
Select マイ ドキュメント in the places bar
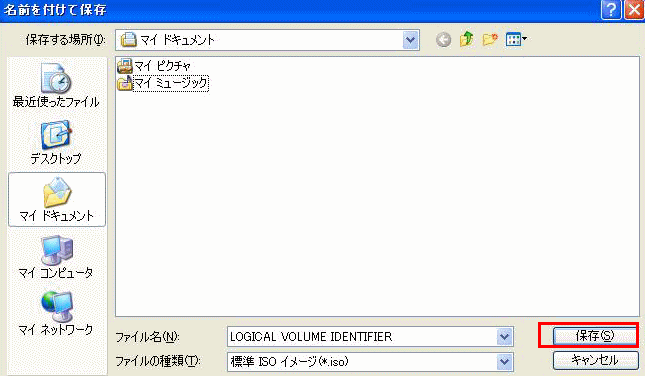[x=57, y=200]
